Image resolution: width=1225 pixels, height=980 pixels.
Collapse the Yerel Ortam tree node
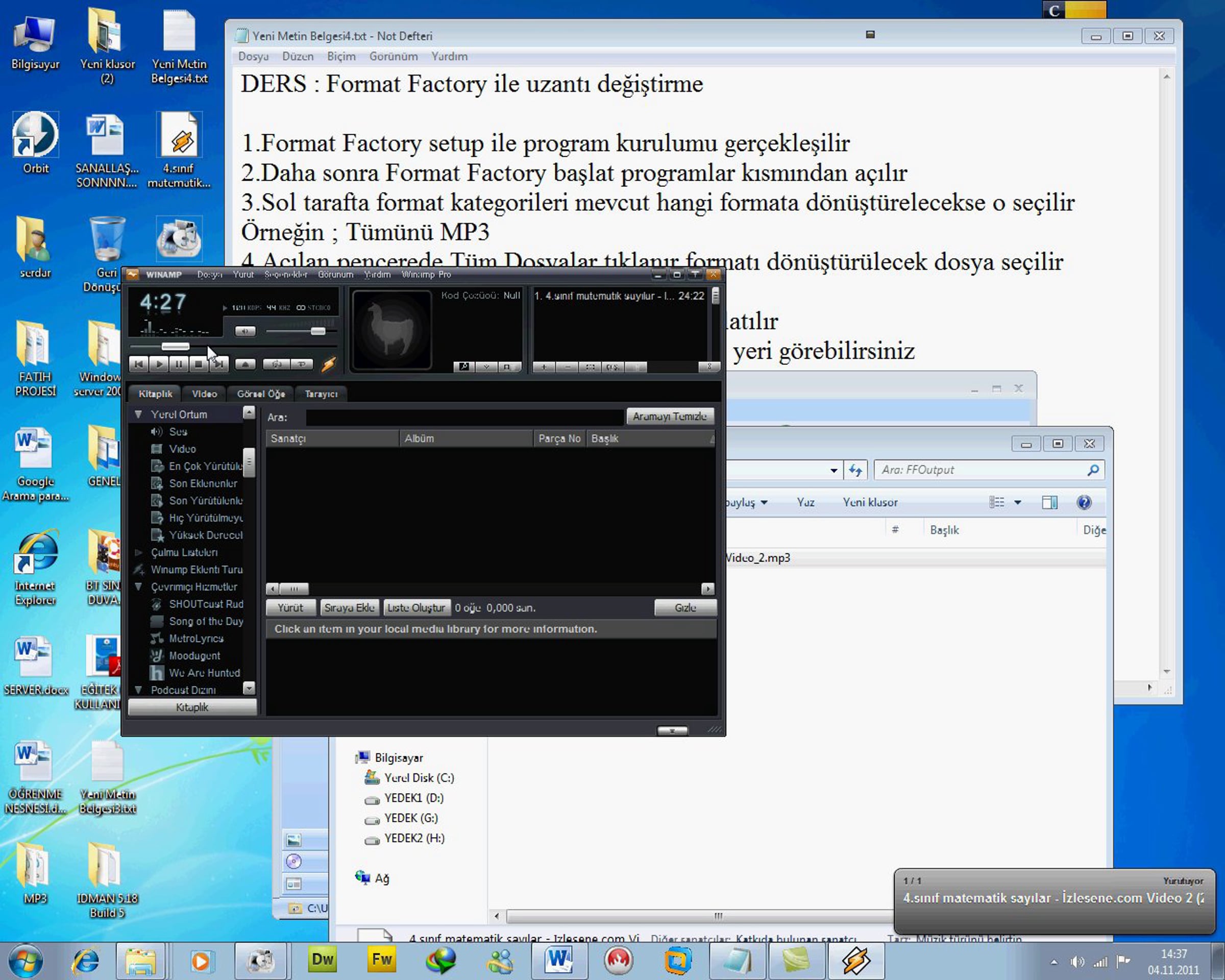point(138,415)
